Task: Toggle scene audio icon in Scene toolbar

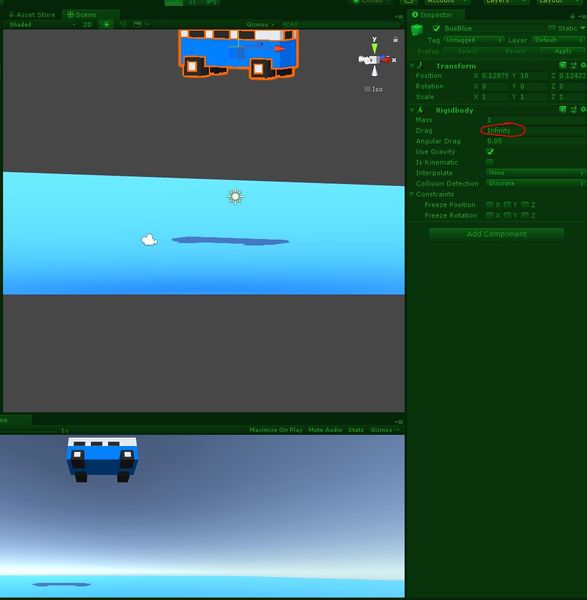Action: [x=123, y=24]
